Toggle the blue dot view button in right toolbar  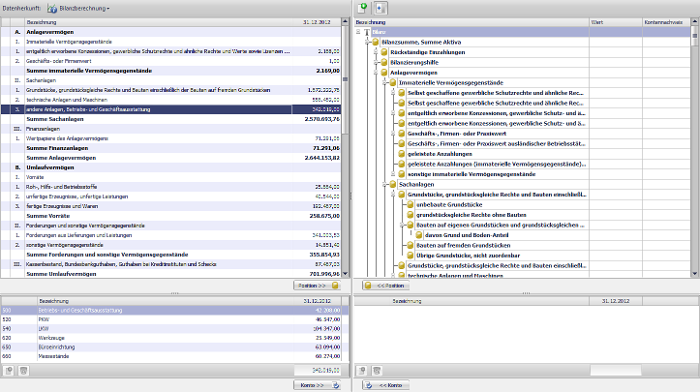coord(380,8)
